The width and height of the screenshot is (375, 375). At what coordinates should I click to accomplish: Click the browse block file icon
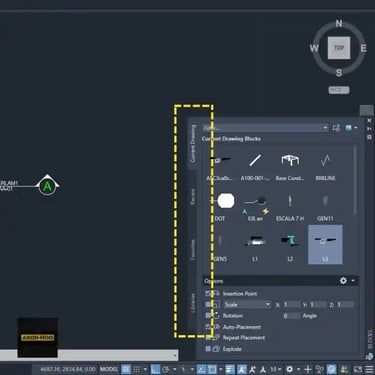pos(336,128)
